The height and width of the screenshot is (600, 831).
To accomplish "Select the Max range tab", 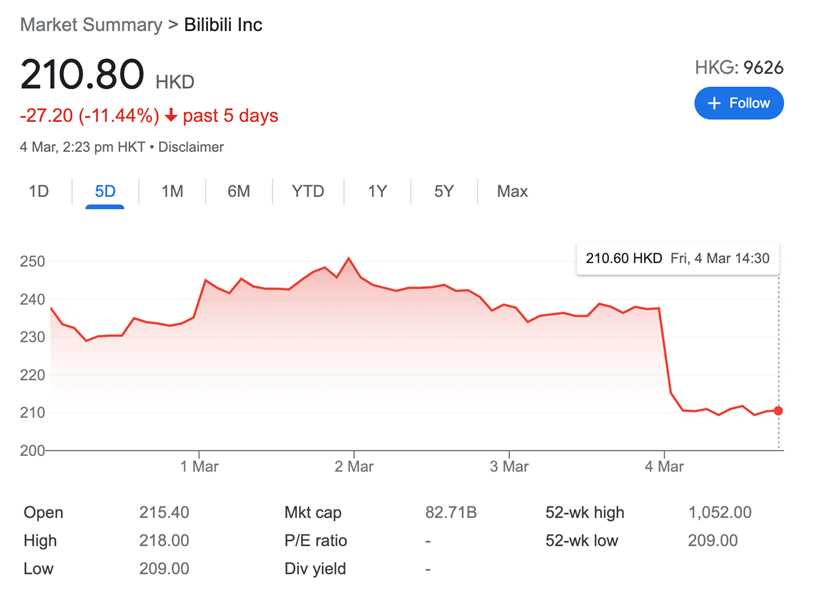I will 512,191.
